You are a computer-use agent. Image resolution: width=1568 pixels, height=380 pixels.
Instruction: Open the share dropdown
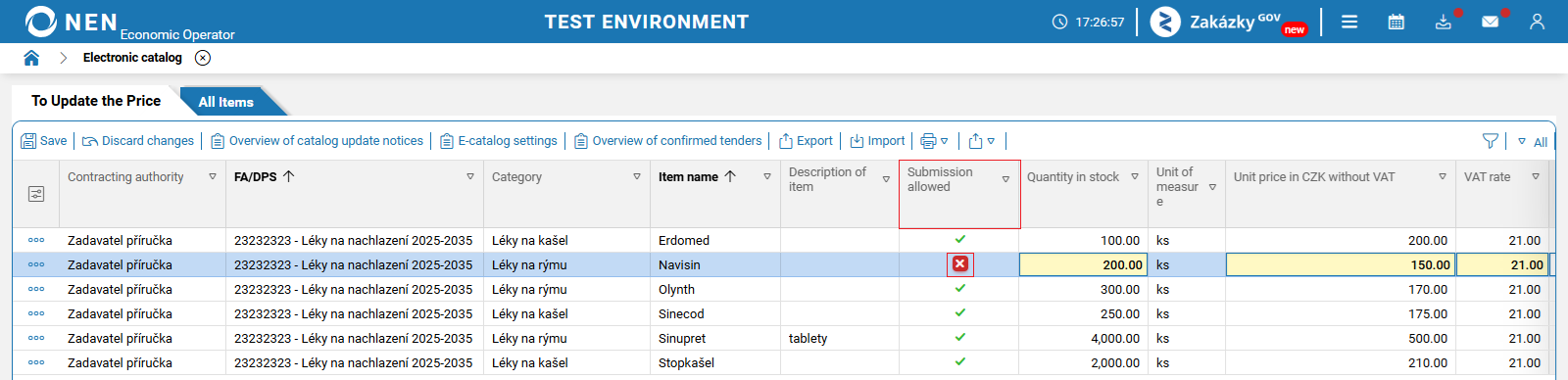point(981,141)
